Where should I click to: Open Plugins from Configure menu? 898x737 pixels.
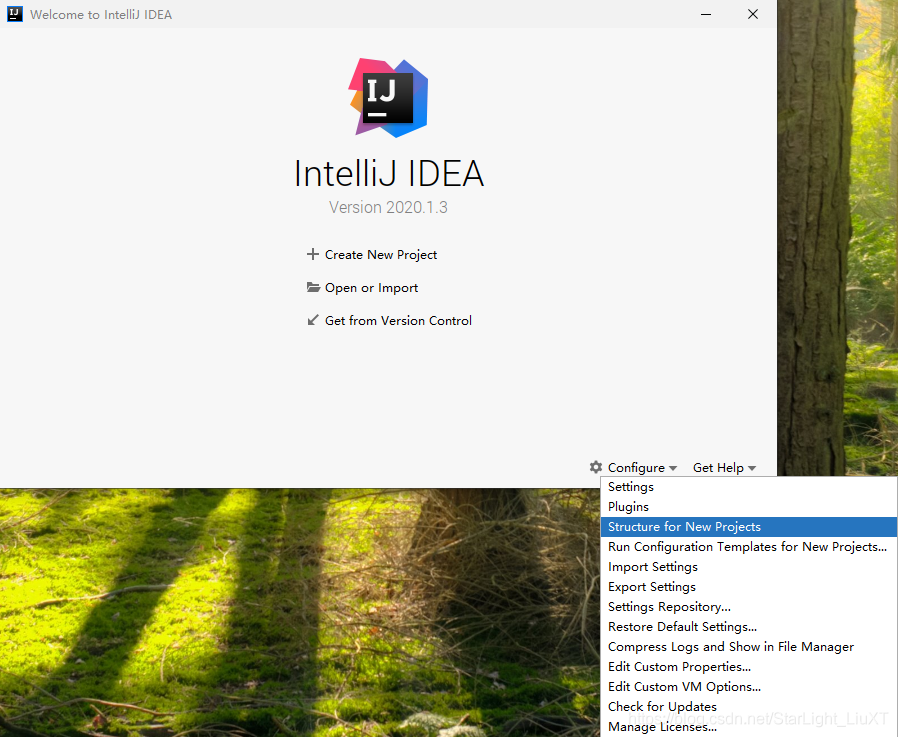click(749, 507)
